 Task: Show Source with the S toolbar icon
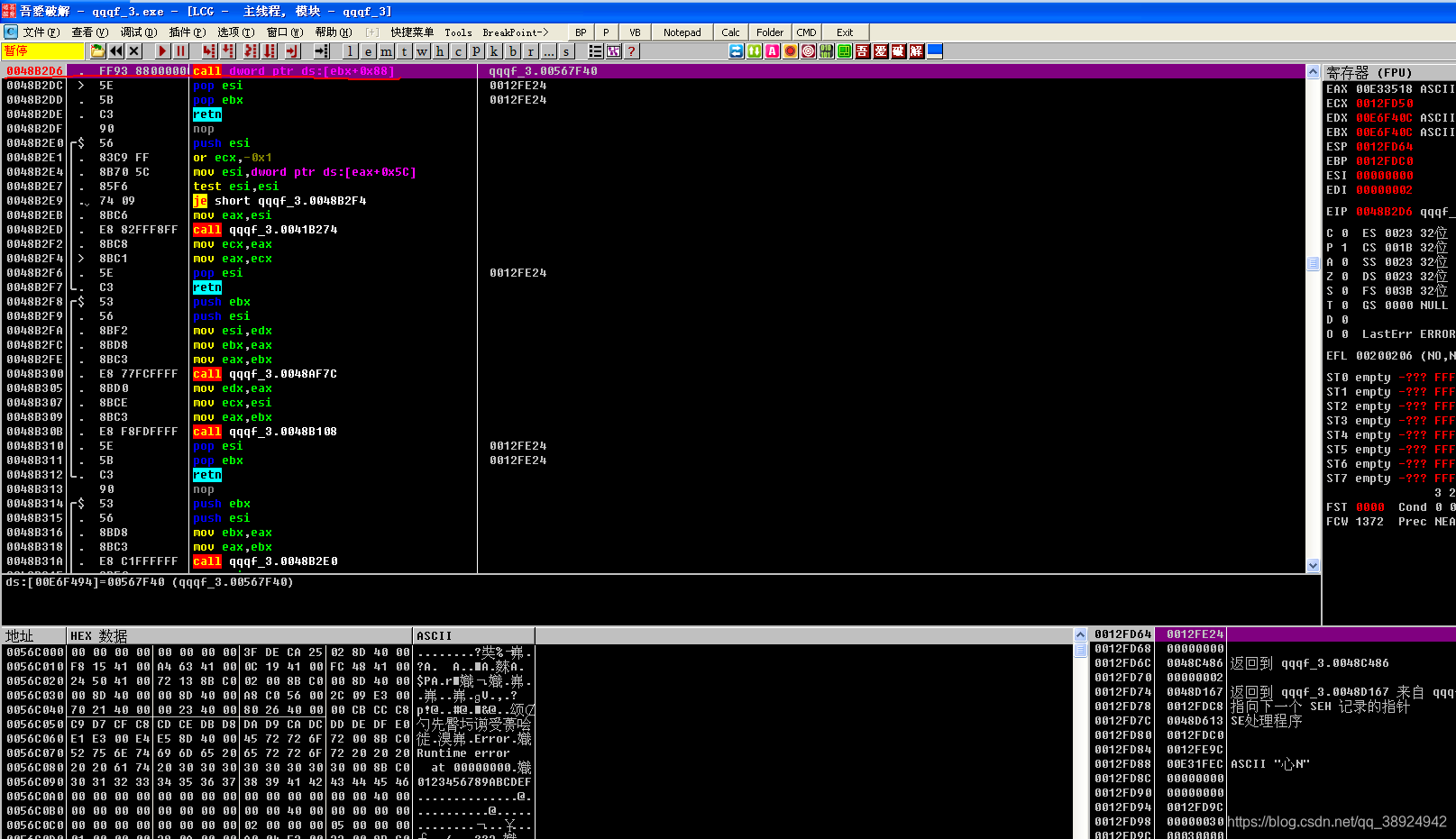coord(567,51)
